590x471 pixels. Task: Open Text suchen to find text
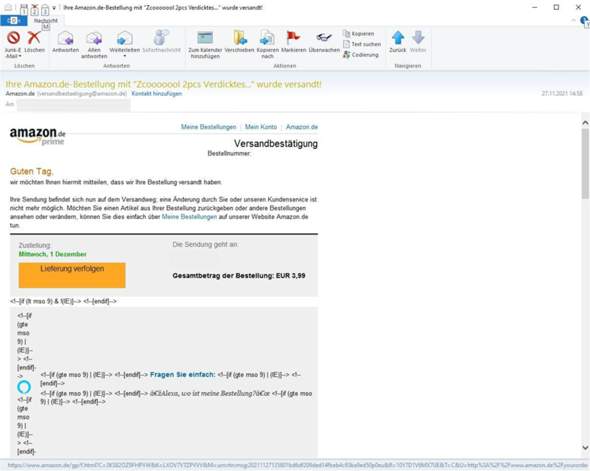coord(362,44)
